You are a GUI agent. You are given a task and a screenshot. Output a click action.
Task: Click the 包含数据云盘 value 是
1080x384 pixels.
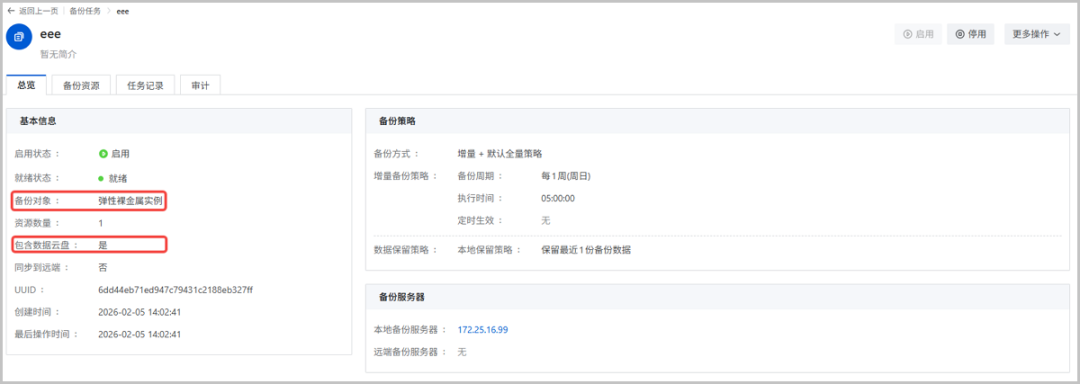(x=103, y=245)
